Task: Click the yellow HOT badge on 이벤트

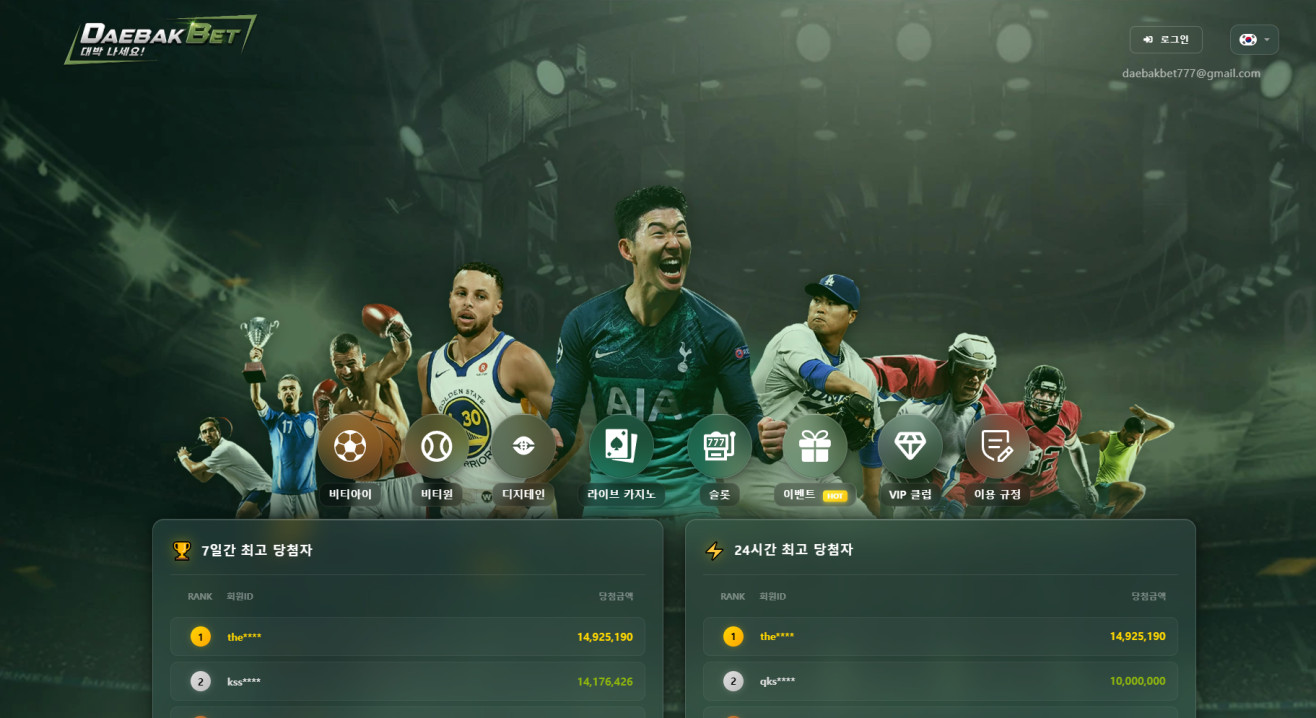Action: [x=835, y=495]
